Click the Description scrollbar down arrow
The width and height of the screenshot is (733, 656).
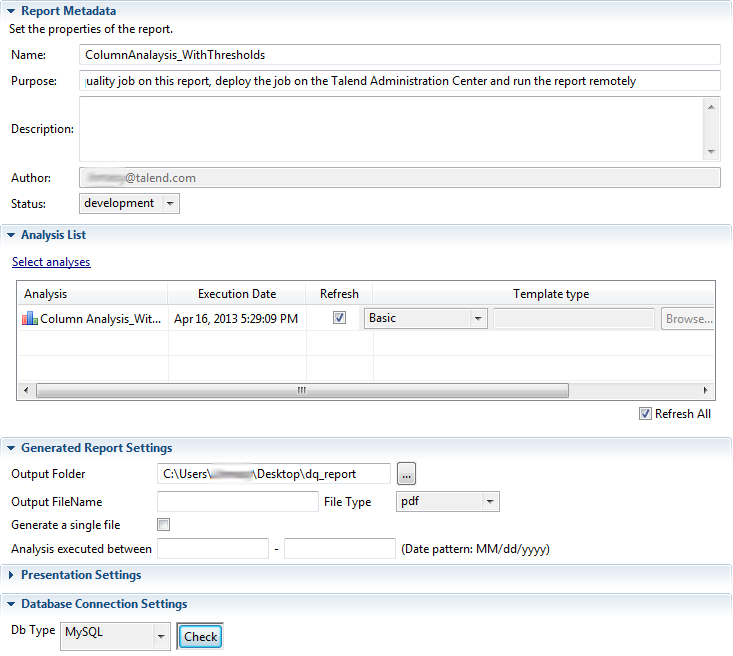(x=711, y=152)
